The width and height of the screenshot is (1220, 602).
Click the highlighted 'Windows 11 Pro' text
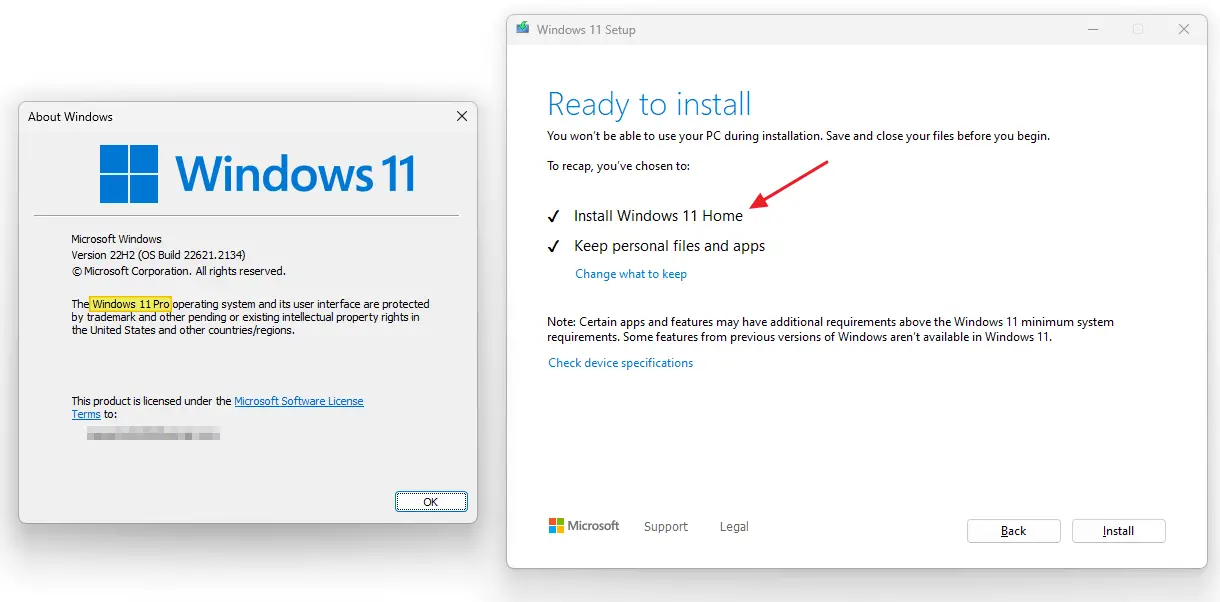[x=131, y=303]
